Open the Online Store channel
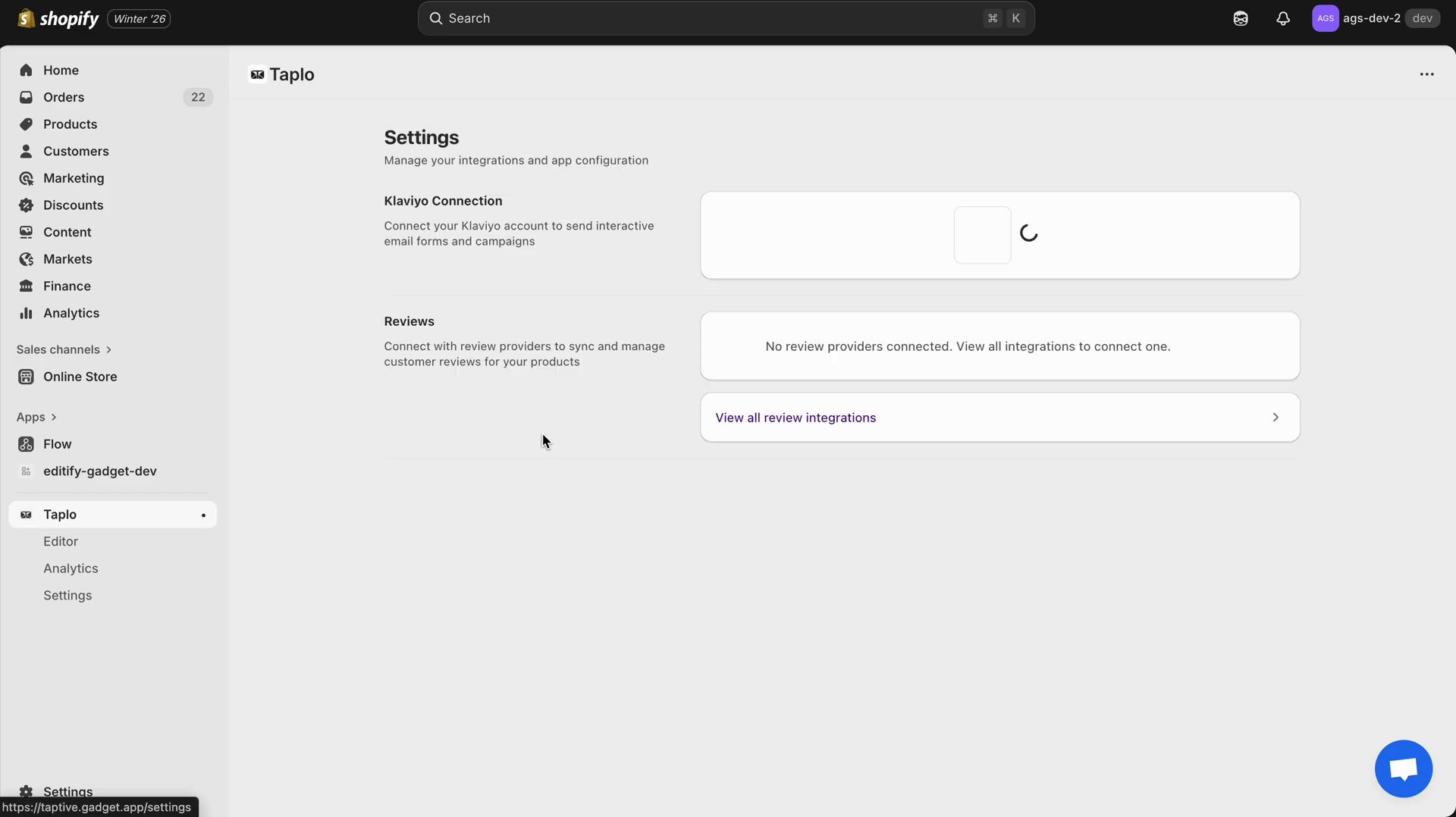The height and width of the screenshot is (817, 1456). pos(79,377)
